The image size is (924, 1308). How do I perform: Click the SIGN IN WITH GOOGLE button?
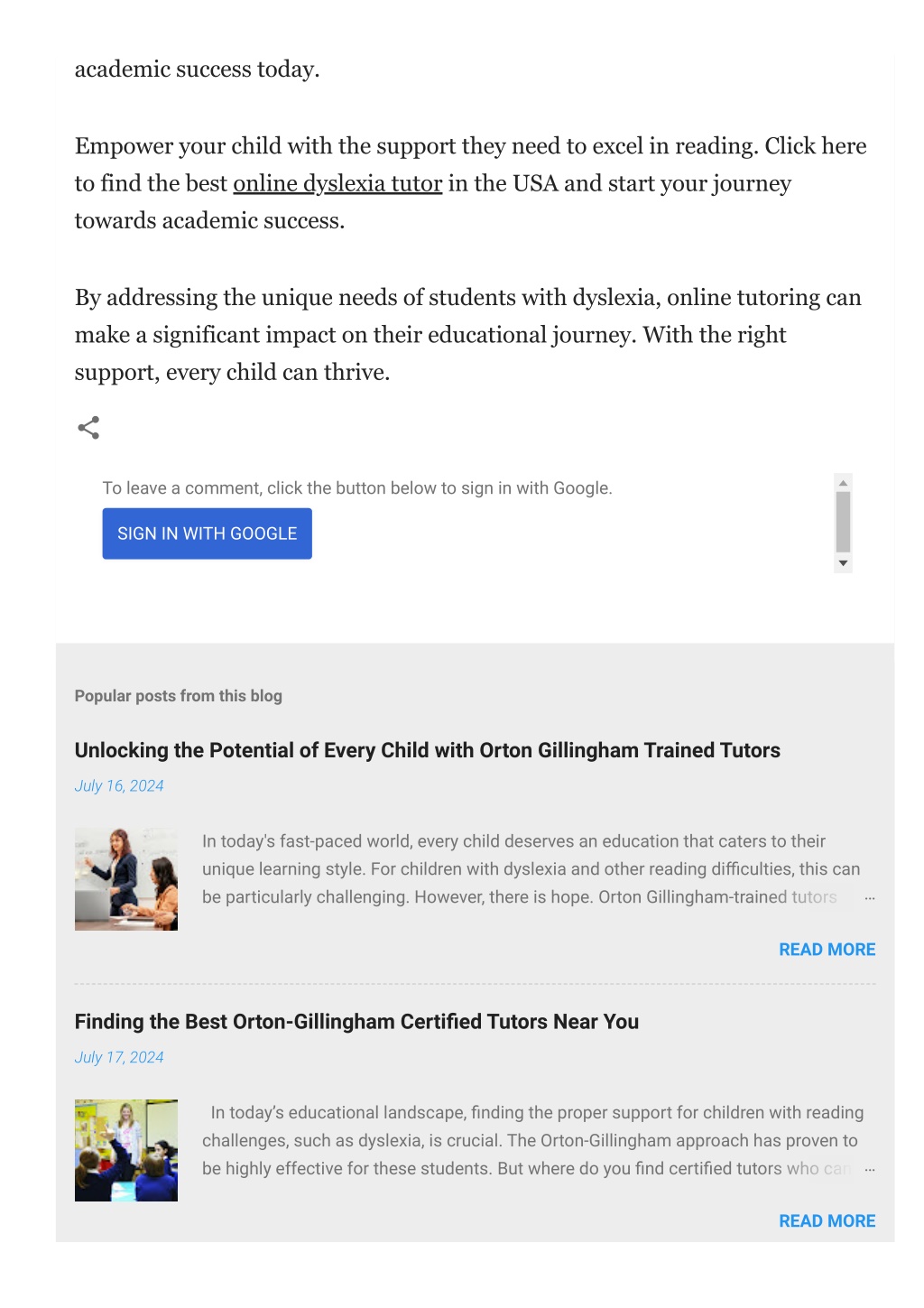pos(207,533)
